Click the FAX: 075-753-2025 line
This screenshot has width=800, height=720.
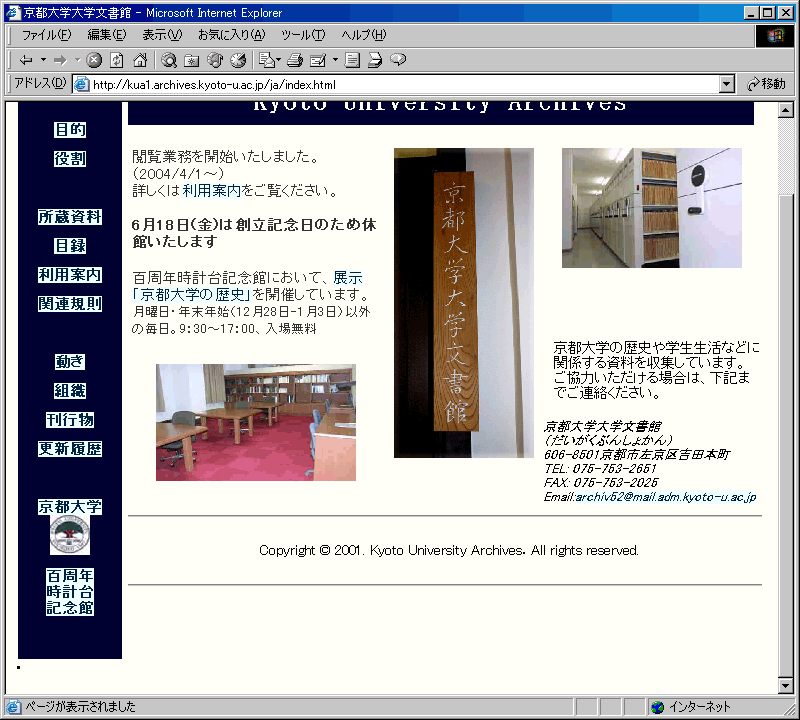(x=601, y=483)
